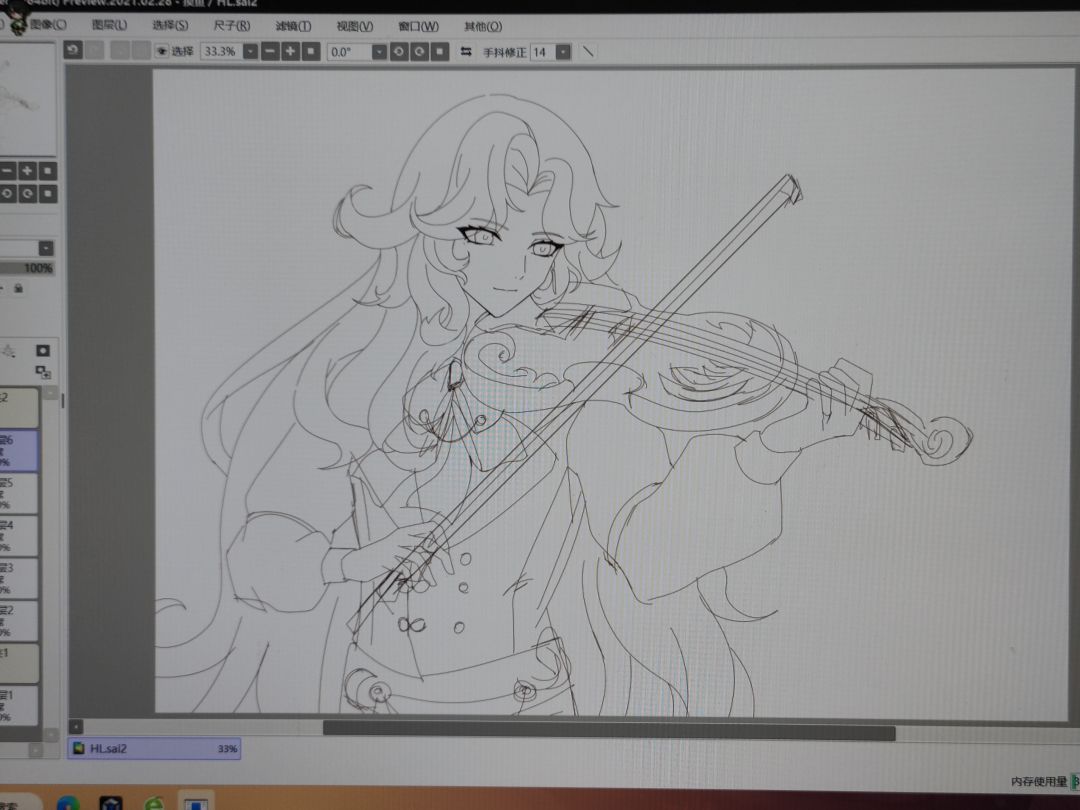Select layer 5 in the layer list
Viewport: 1080px width, 810px height.
pyautogui.click(x=19, y=493)
